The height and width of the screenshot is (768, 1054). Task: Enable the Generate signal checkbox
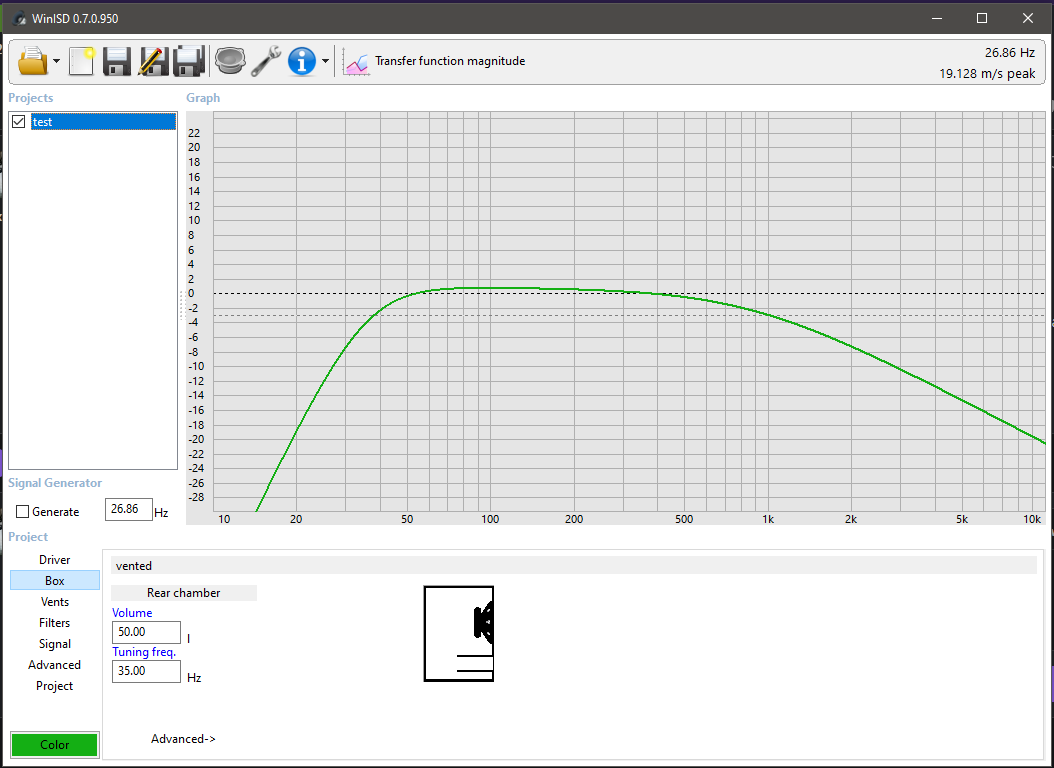pyautogui.click(x=22, y=512)
